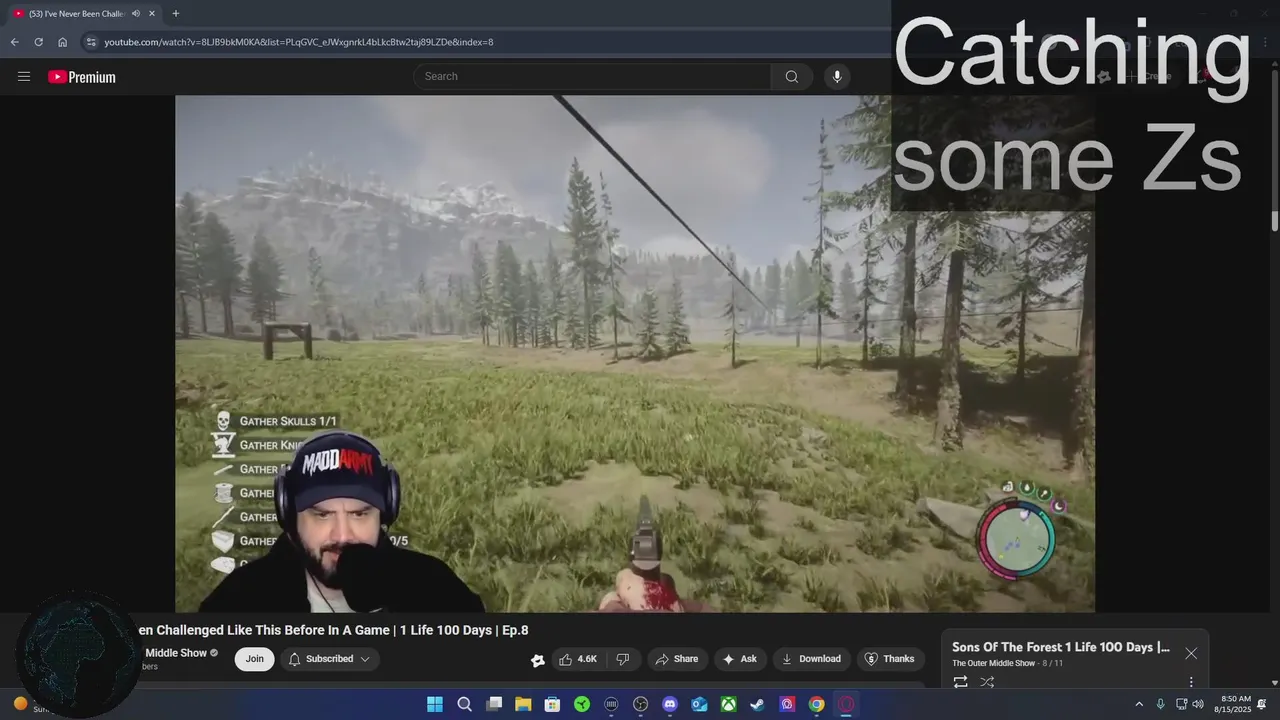
Task: Open Microsoft Store from taskbar
Action: [x=552, y=704]
